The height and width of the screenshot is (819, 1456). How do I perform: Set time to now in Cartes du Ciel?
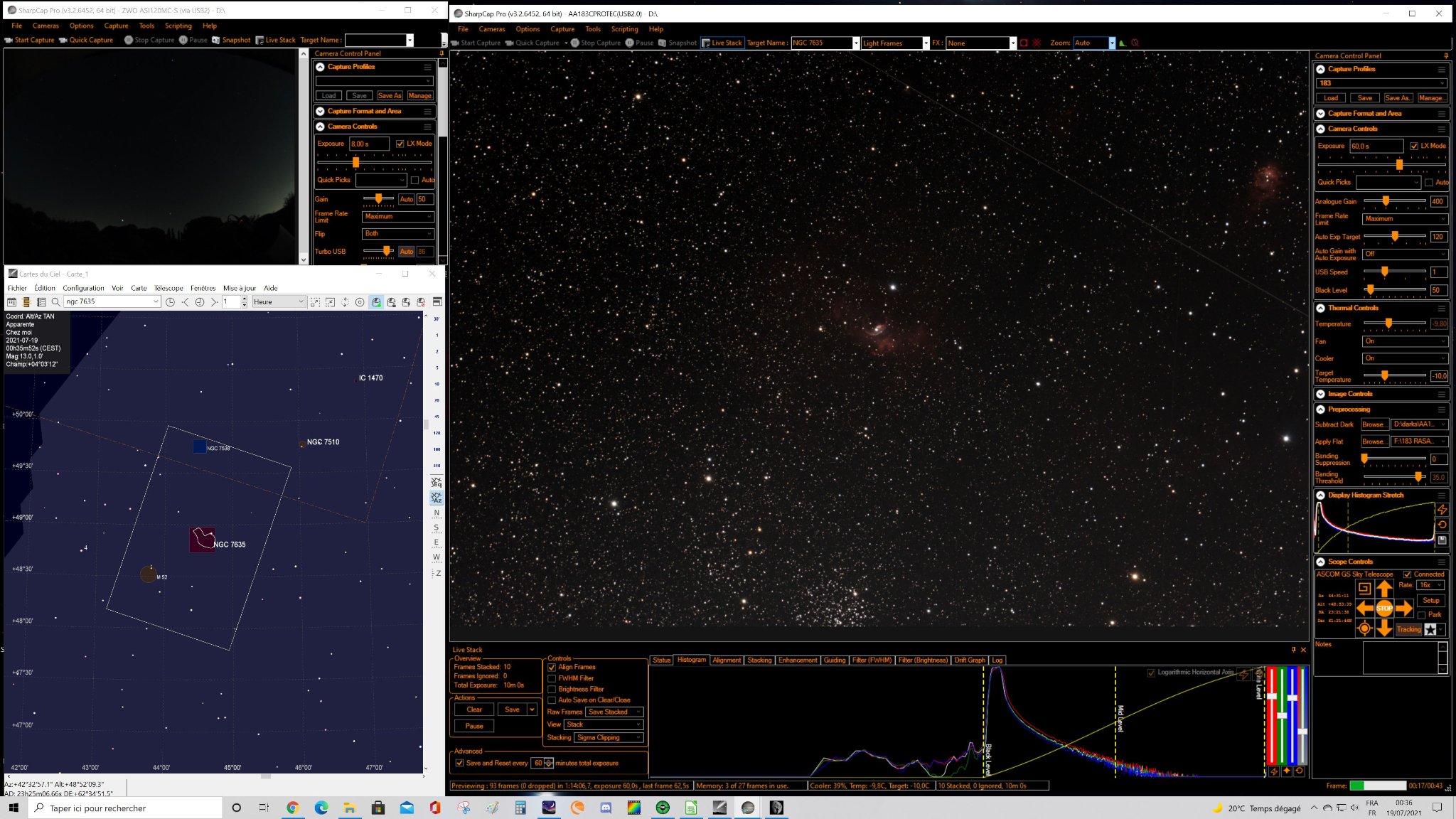200,302
